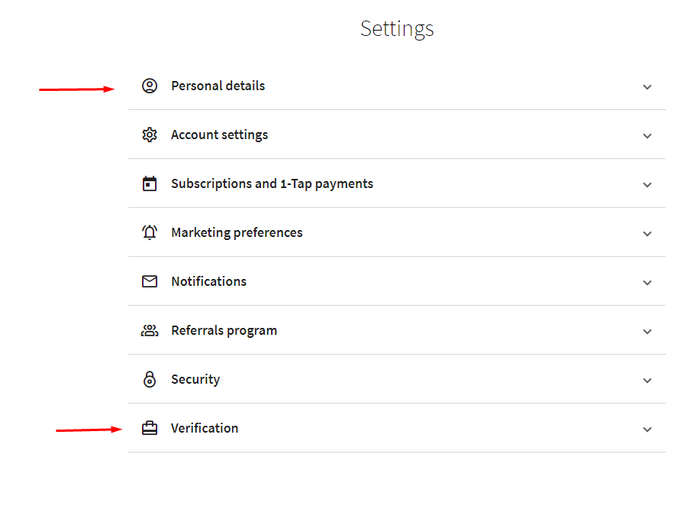Click the Referrals program people icon
The image size is (700, 506).
pos(150,331)
